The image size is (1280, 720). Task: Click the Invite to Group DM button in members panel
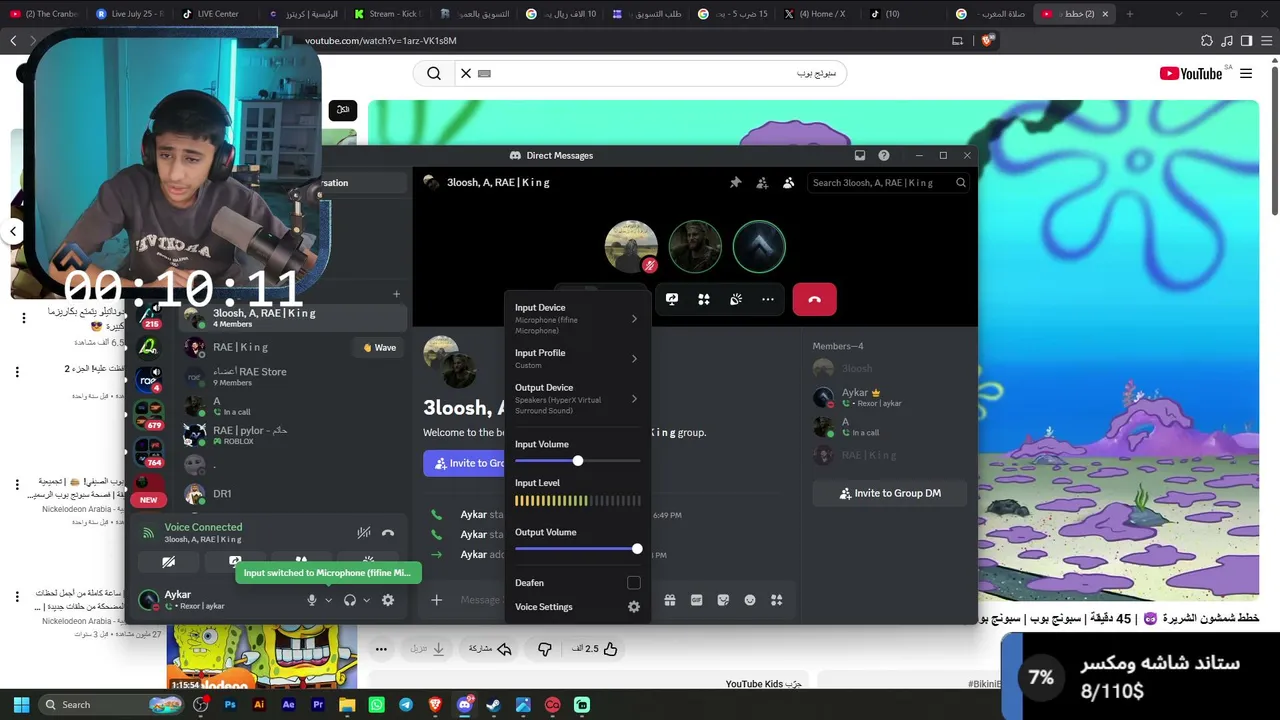[x=890, y=493]
